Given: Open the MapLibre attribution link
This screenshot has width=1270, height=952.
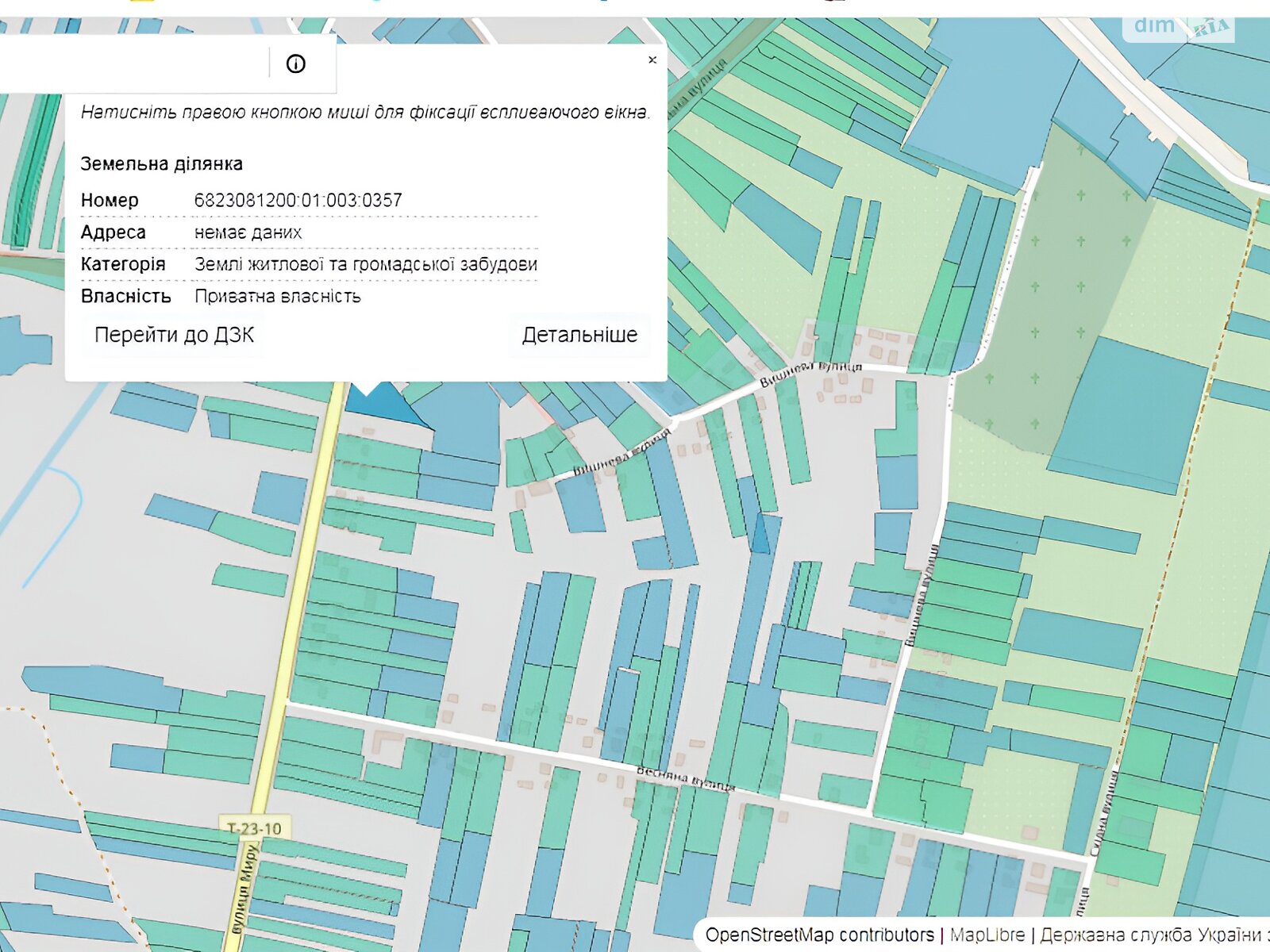Looking at the screenshot, I should pyautogui.click(x=987, y=935).
